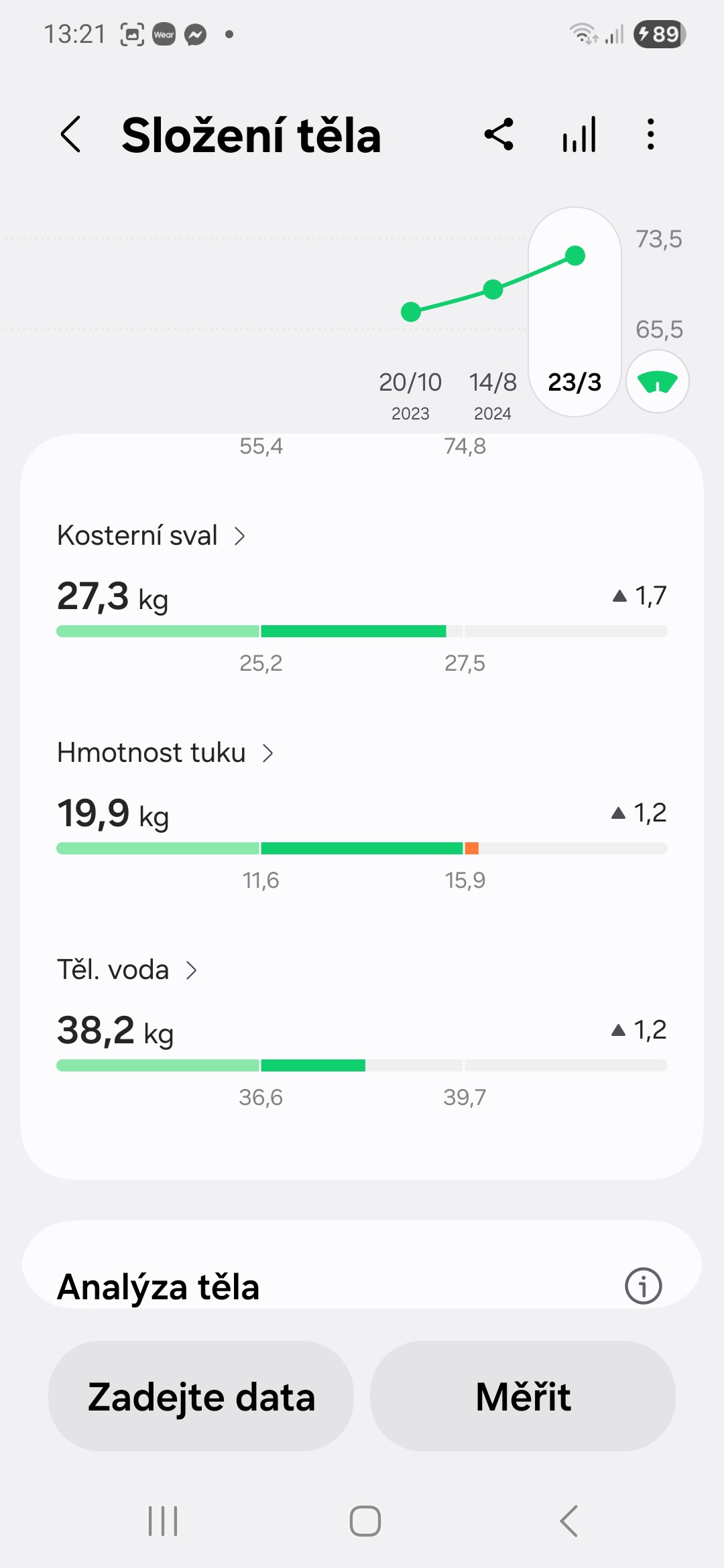Select the highlighted 23/3 date
The image size is (724, 1568).
(x=575, y=383)
